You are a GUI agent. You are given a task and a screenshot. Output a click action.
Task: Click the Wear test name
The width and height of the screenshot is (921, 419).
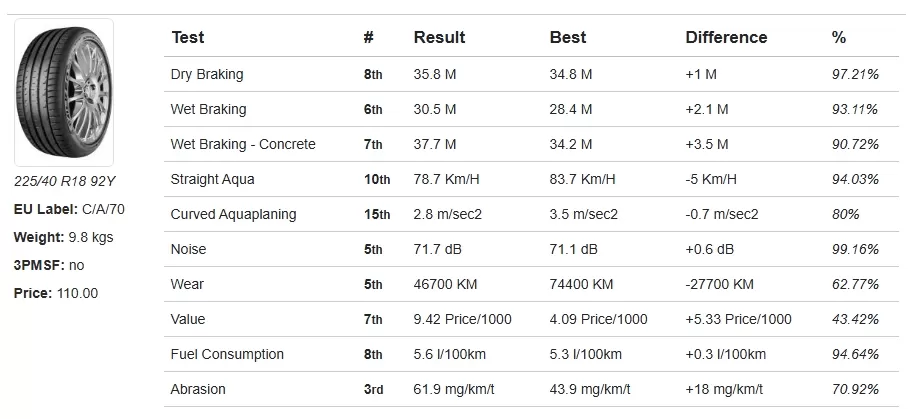[187, 284]
